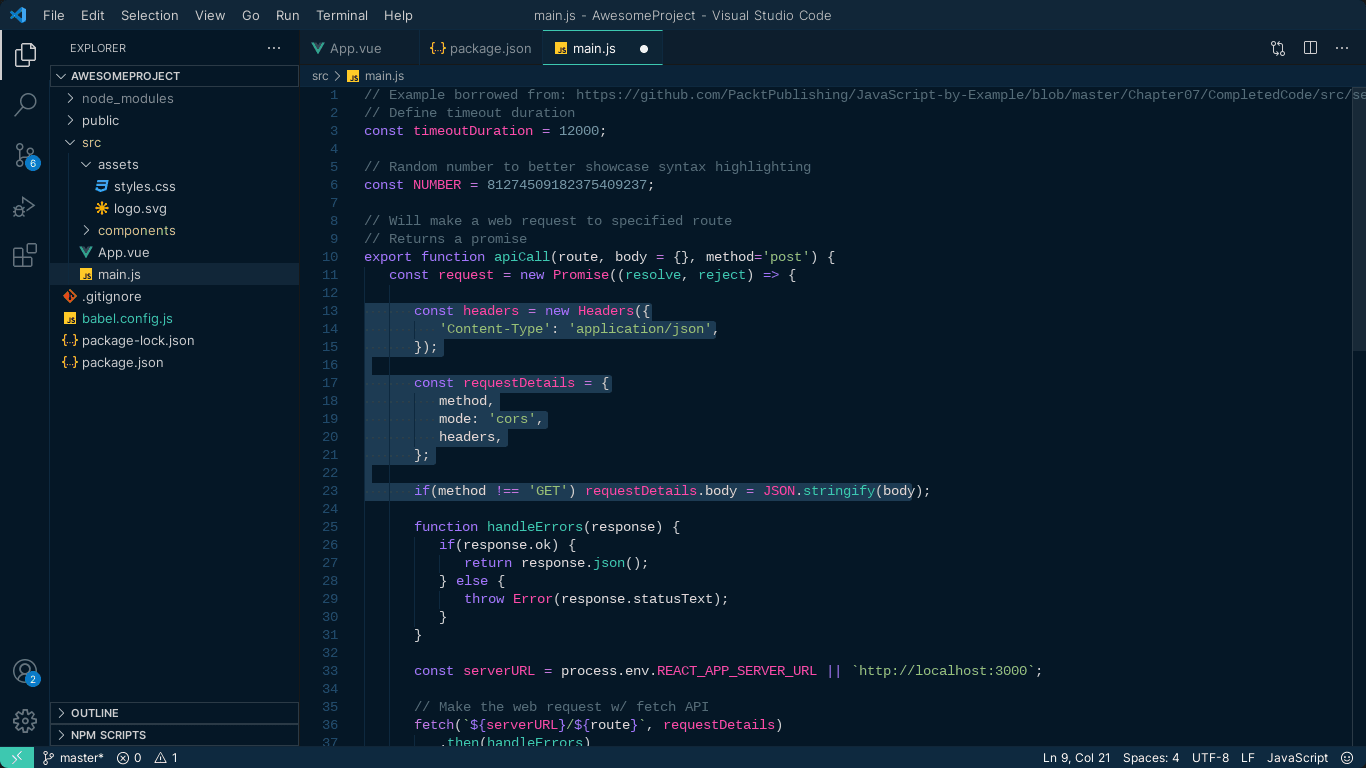Open the Terminal menu
Screen dimensions: 1366x768
pos(342,15)
